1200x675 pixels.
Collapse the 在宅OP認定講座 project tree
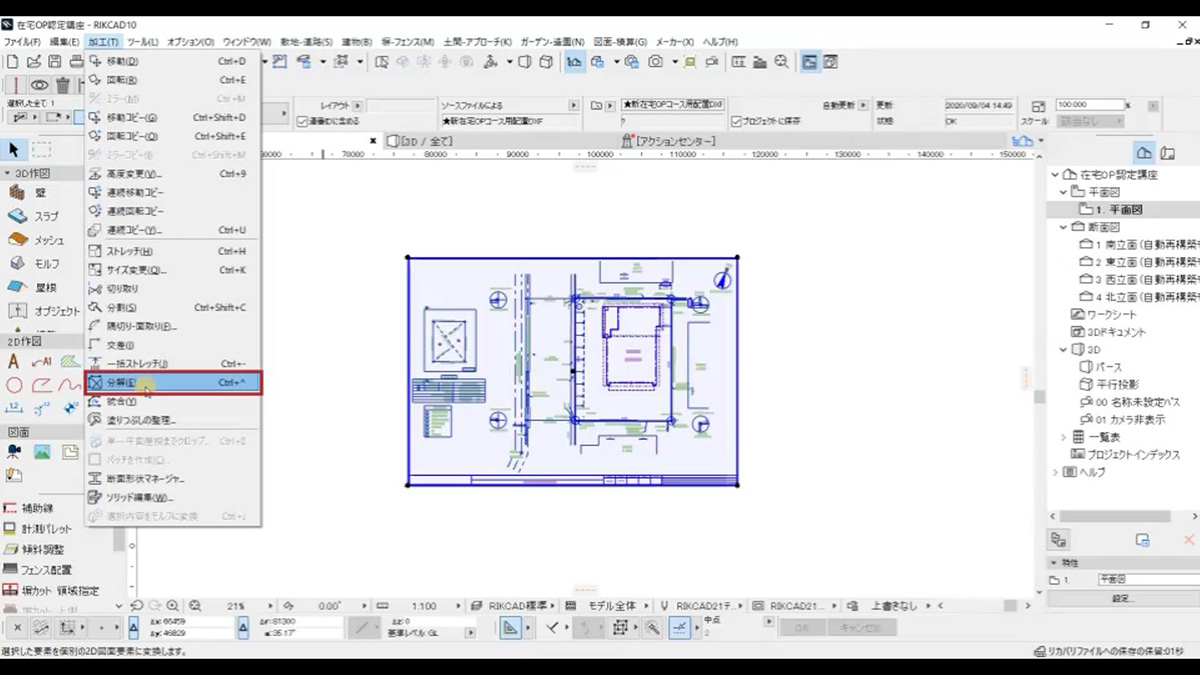(1056, 174)
